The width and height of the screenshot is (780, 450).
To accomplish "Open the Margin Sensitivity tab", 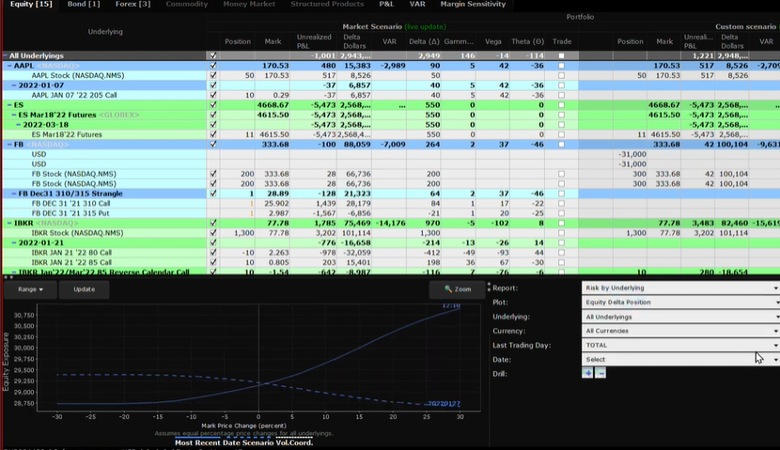I will coord(475,5).
